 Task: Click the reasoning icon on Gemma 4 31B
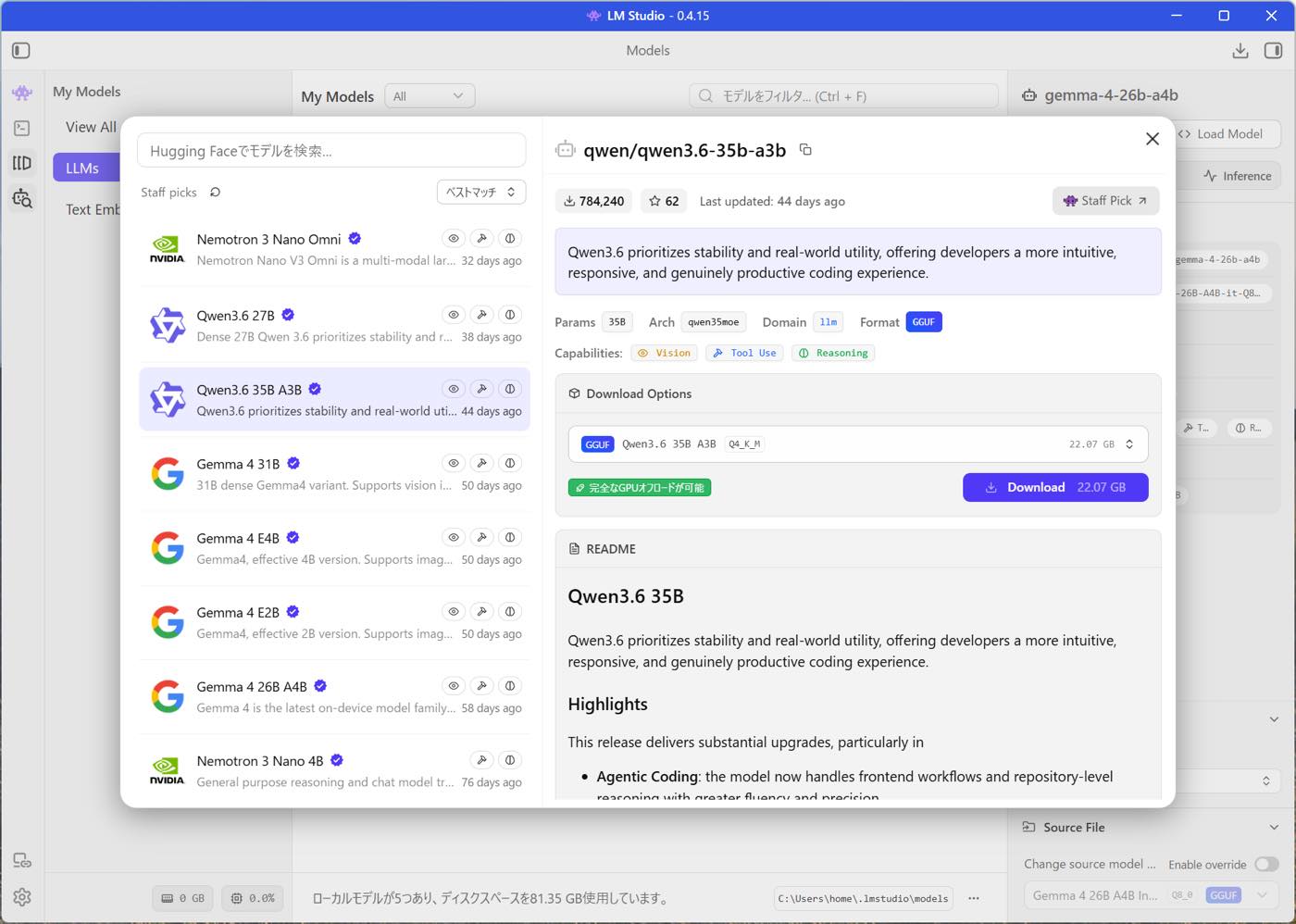pyautogui.click(x=510, y=463)
